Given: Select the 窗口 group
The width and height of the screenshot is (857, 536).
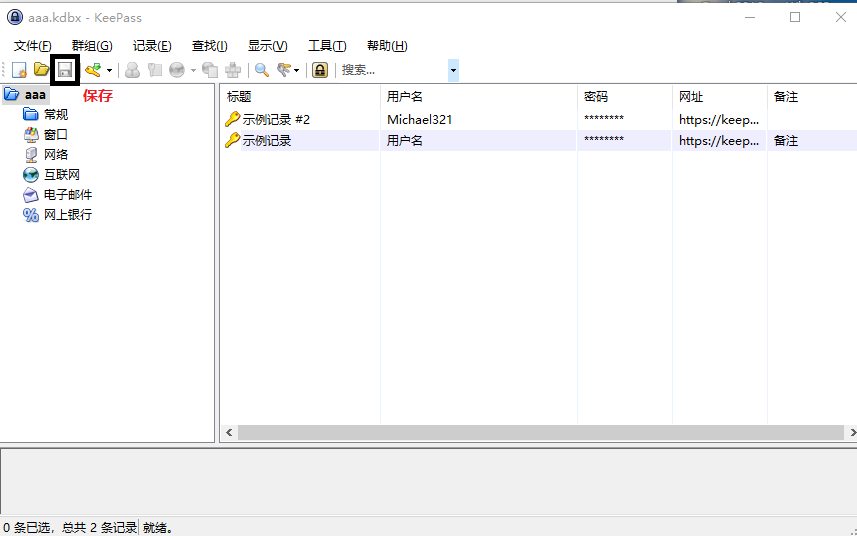Looking at the screenshot, I should point(56,134).
